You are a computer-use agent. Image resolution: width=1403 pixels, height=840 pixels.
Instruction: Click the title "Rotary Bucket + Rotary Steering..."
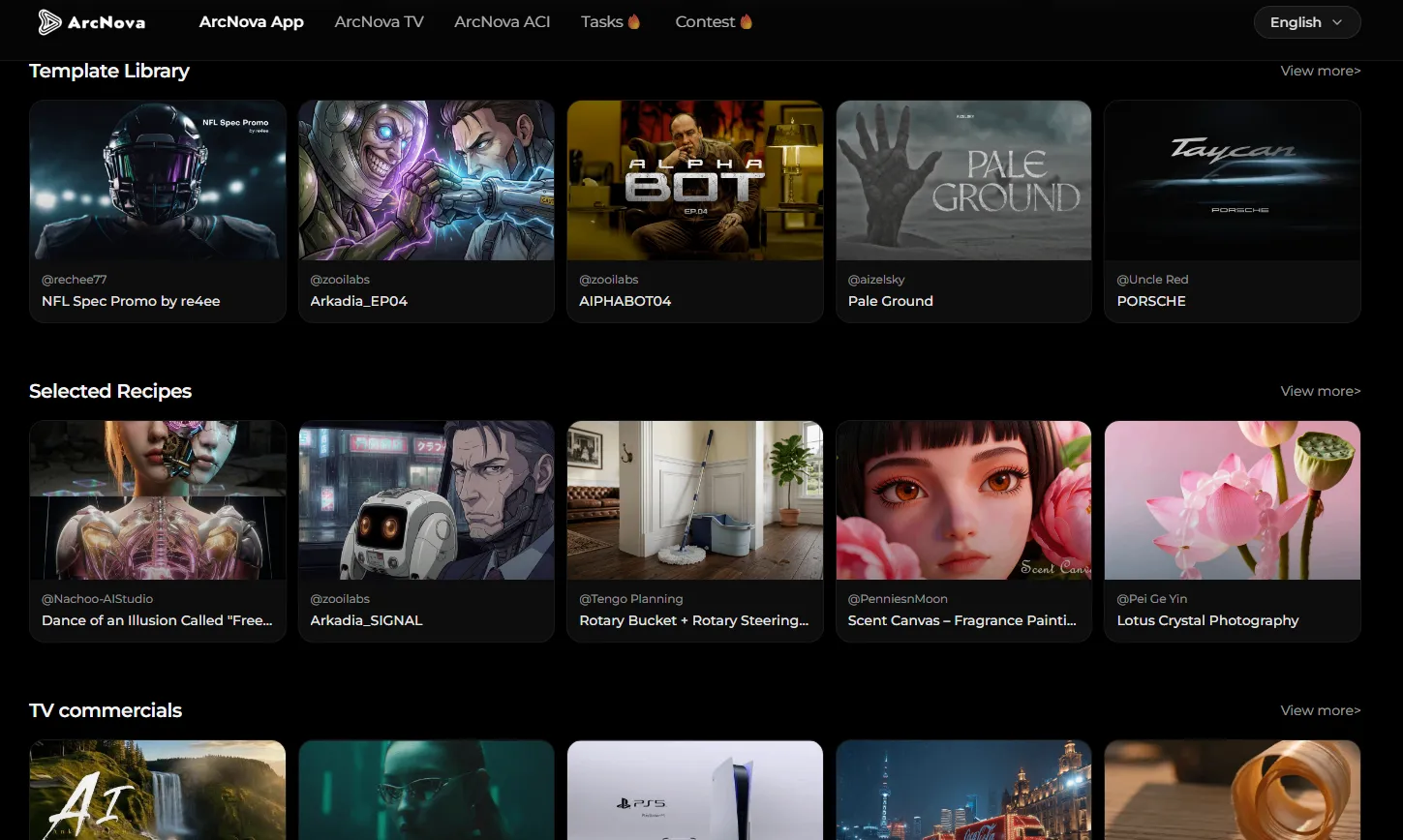(693, 620)
